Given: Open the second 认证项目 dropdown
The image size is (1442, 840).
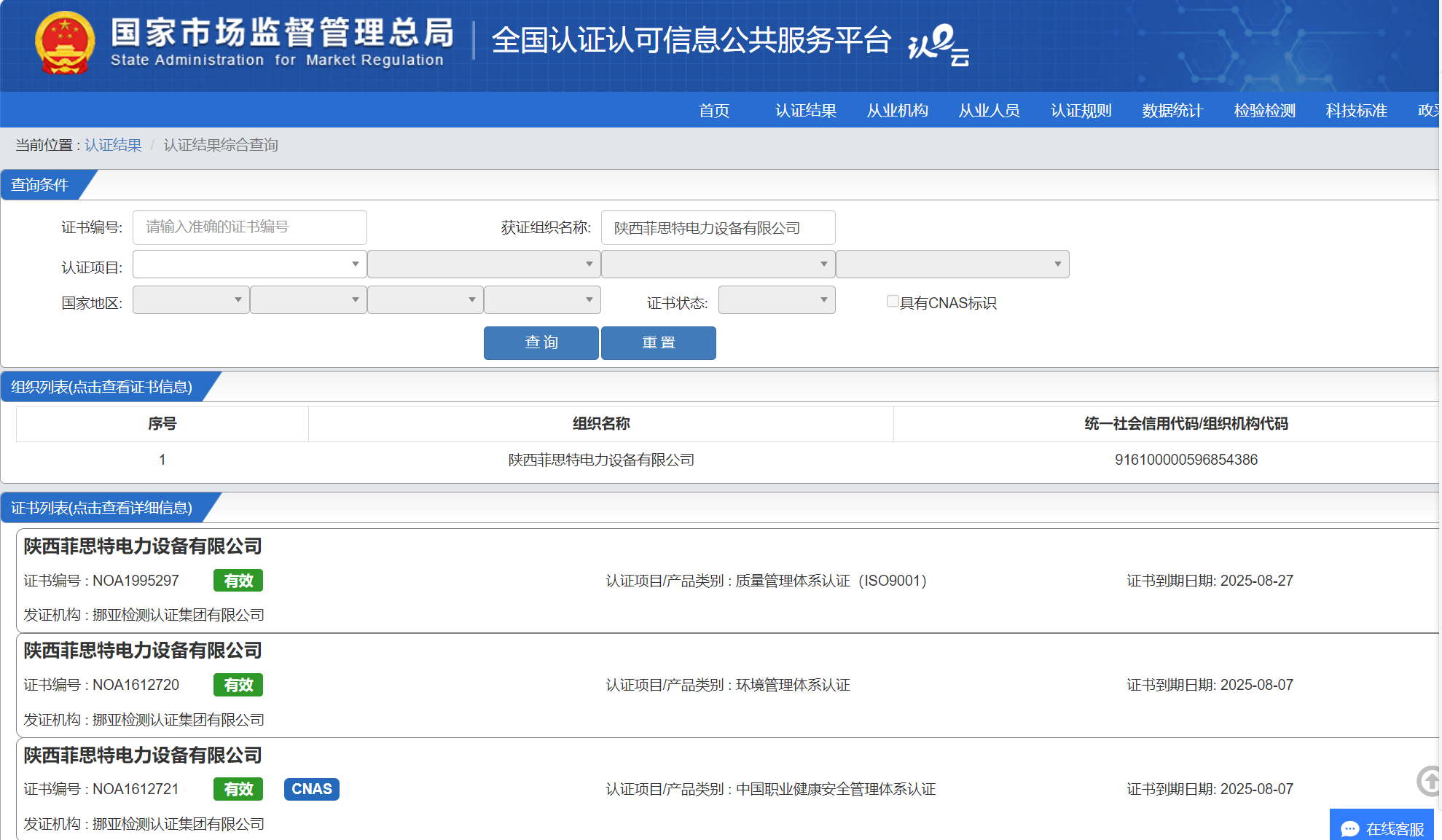Looking at the screenshot, I should tap(484, 264).
